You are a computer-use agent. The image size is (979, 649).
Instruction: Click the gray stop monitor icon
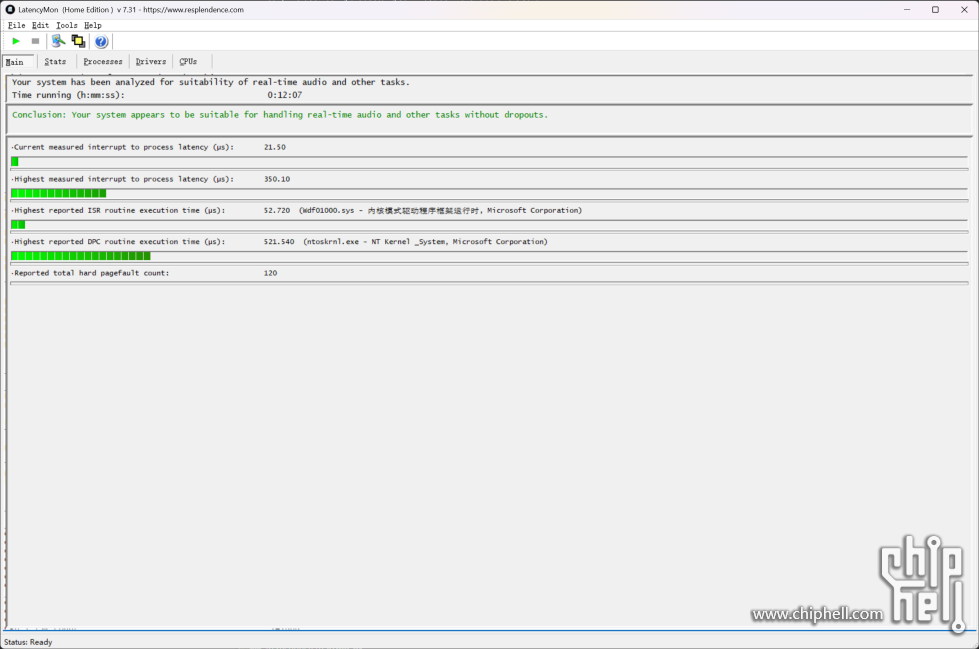coord(36,41)
